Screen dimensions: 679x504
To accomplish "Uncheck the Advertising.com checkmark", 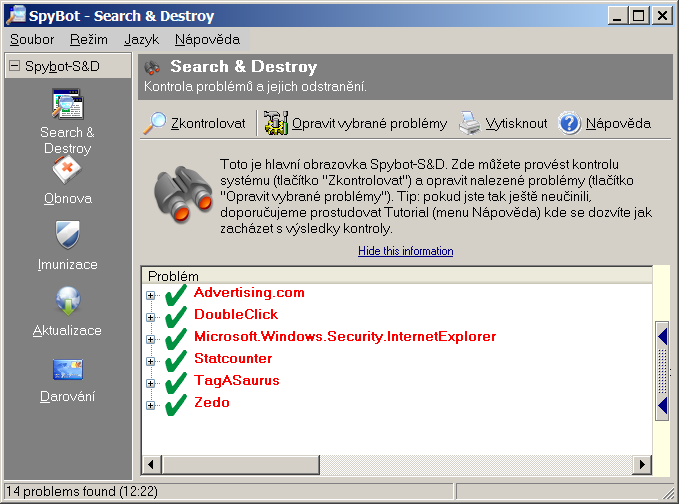I will coord(176,295).
